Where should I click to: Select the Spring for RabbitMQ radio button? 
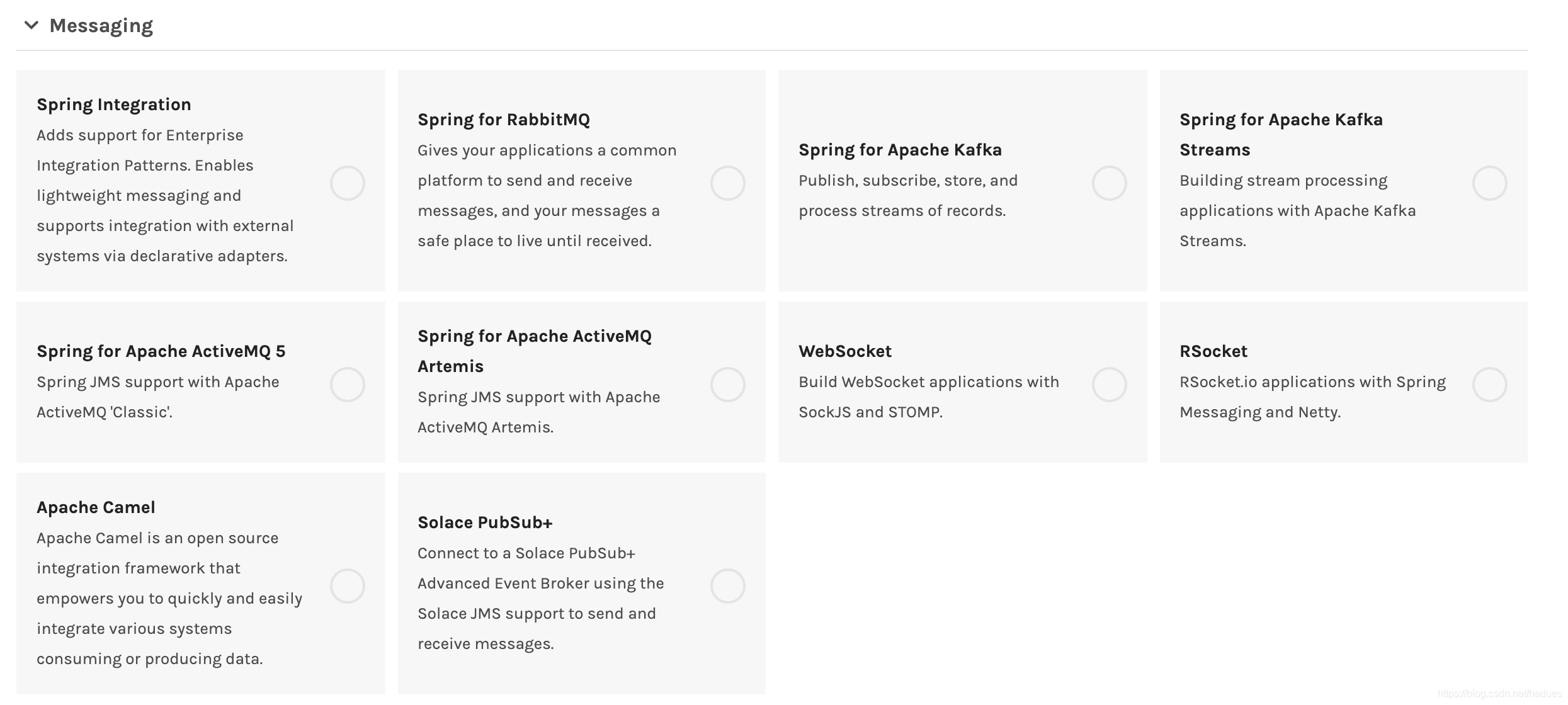728,183
